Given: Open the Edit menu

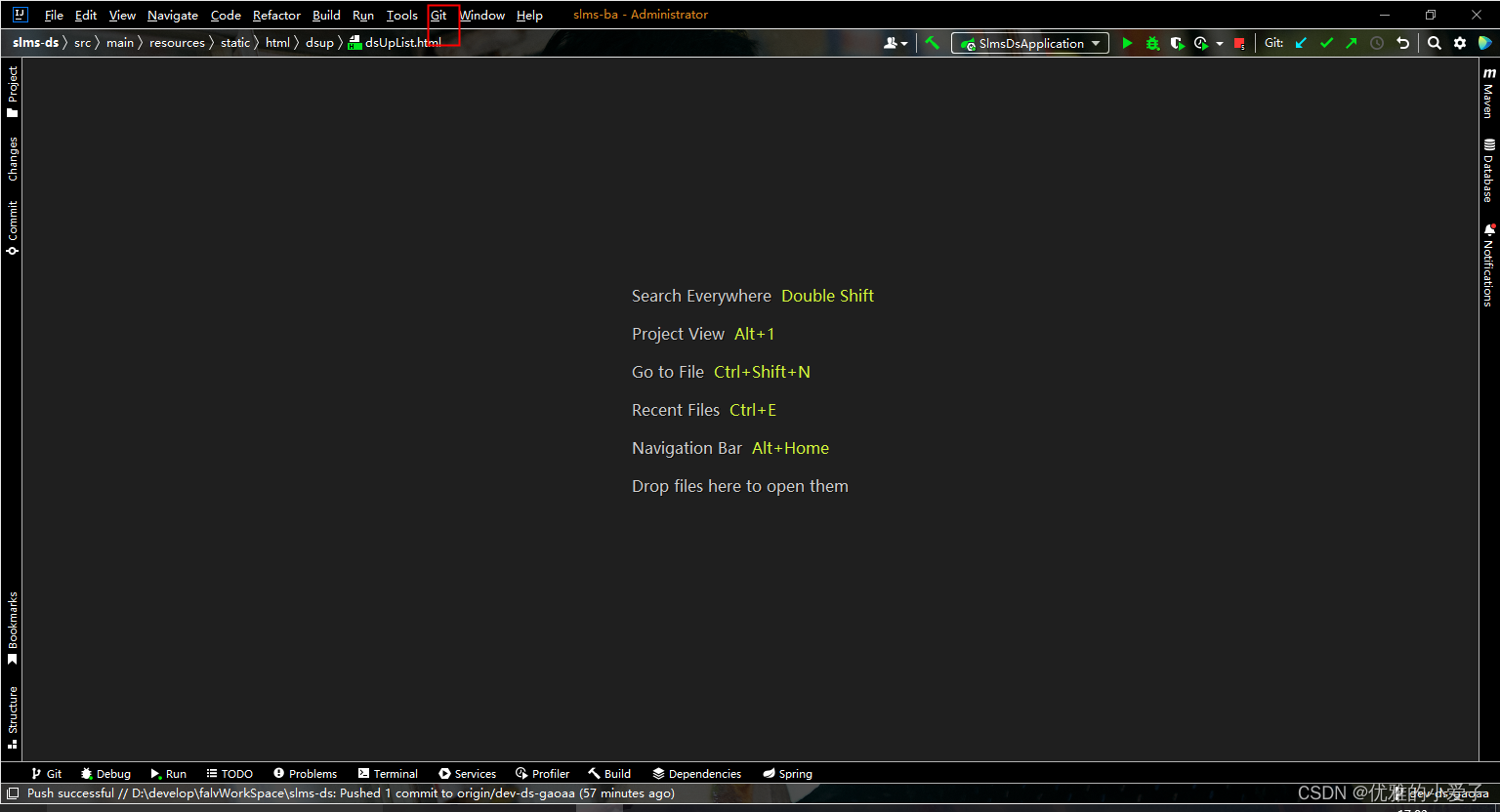Looking at the screenshot, I should click(86, 15).
